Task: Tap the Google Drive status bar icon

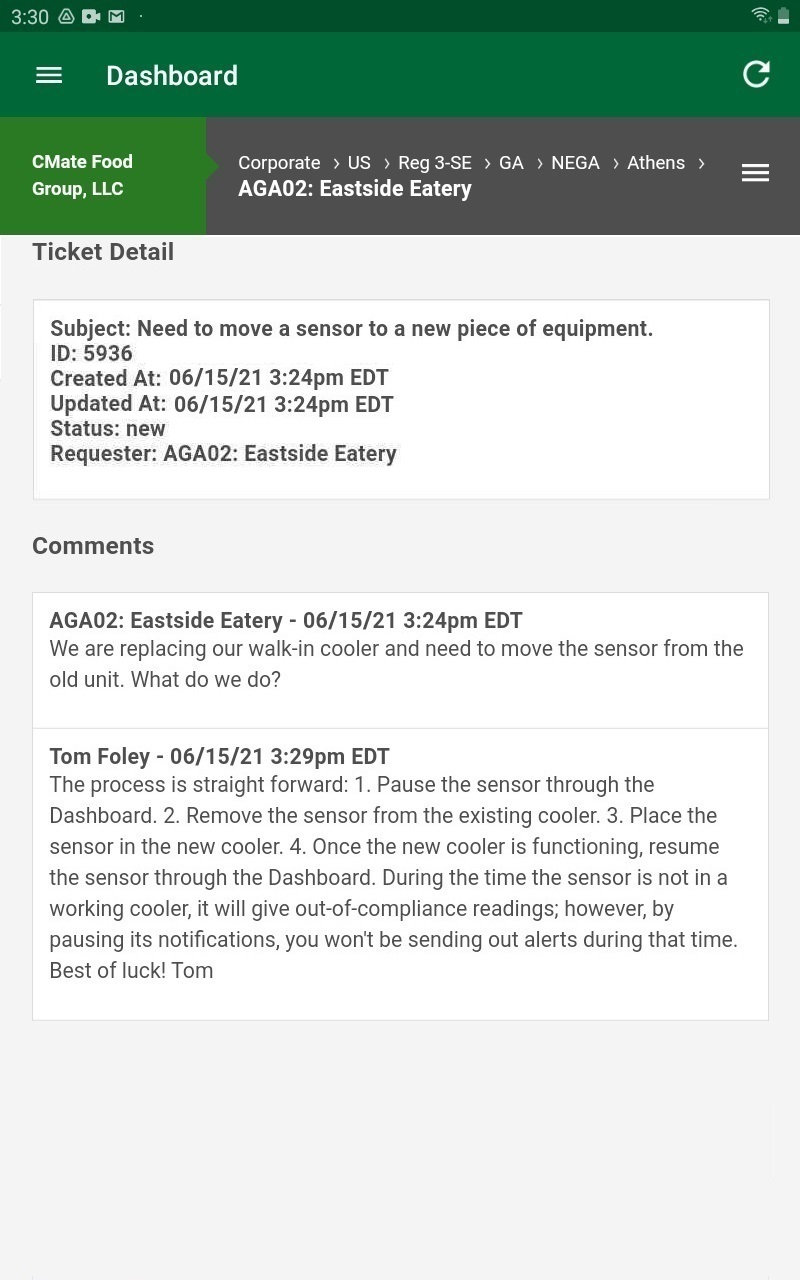Action: point(67,16)
